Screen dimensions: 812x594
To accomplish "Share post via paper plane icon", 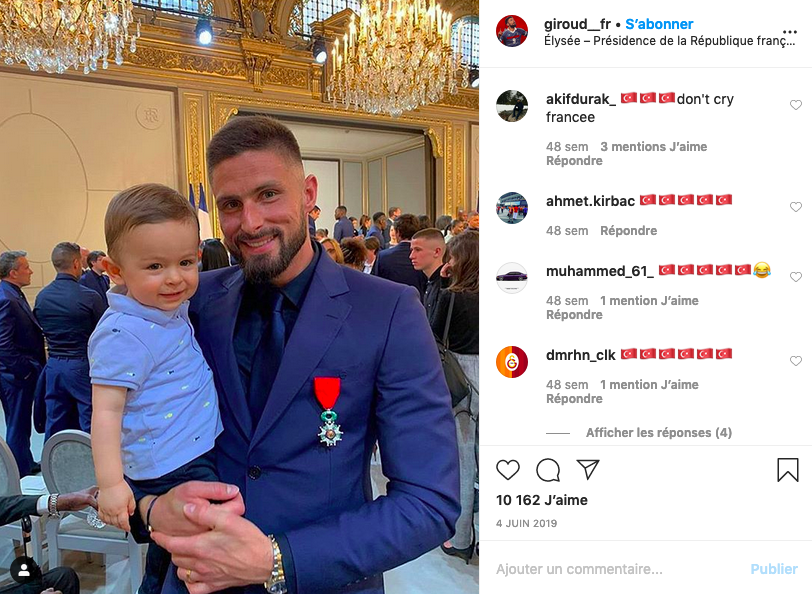I will pyautogui.click(x=588, y=469).
